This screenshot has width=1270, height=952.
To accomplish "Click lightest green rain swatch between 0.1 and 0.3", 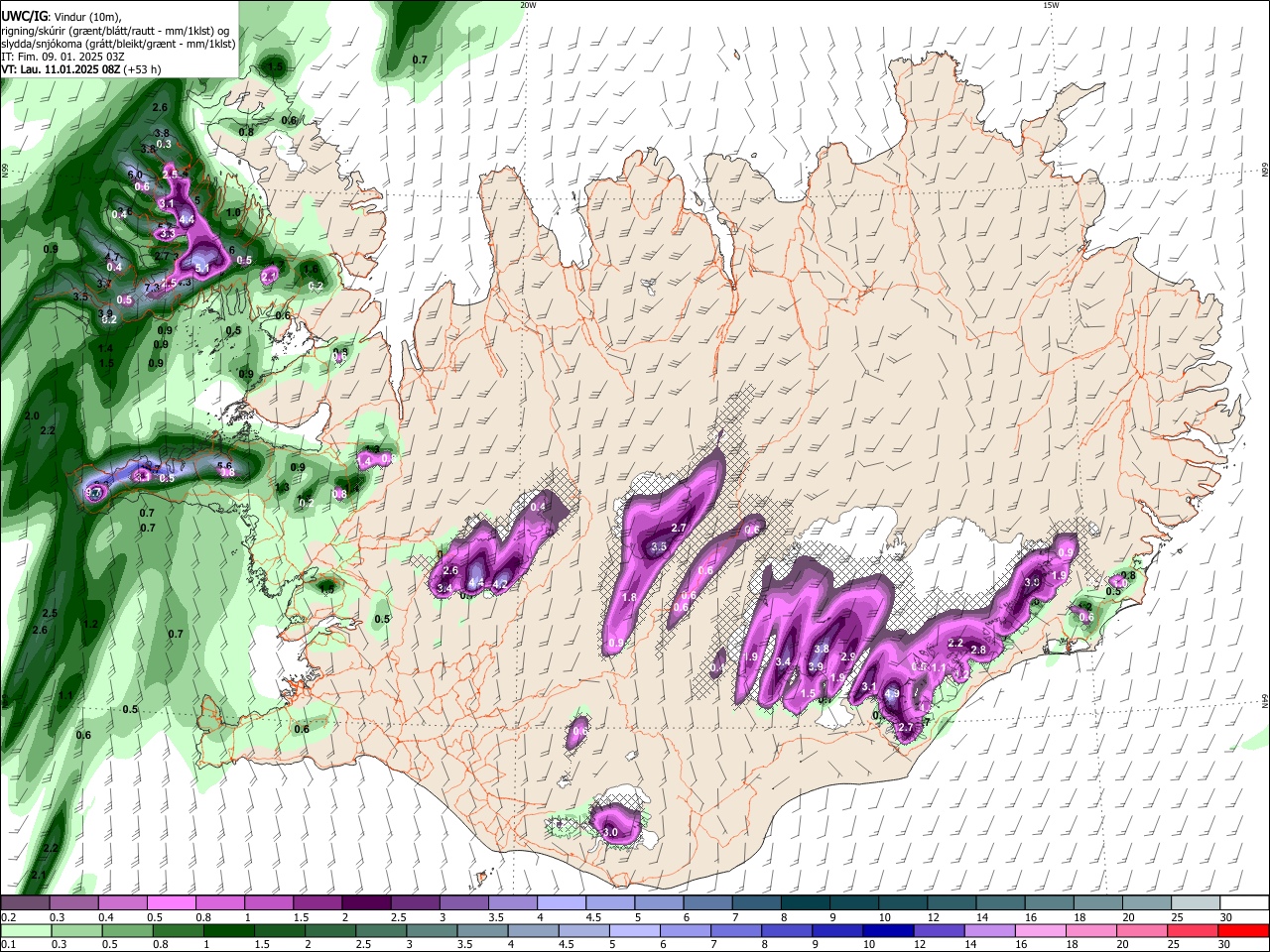I will tap(26, 930).
